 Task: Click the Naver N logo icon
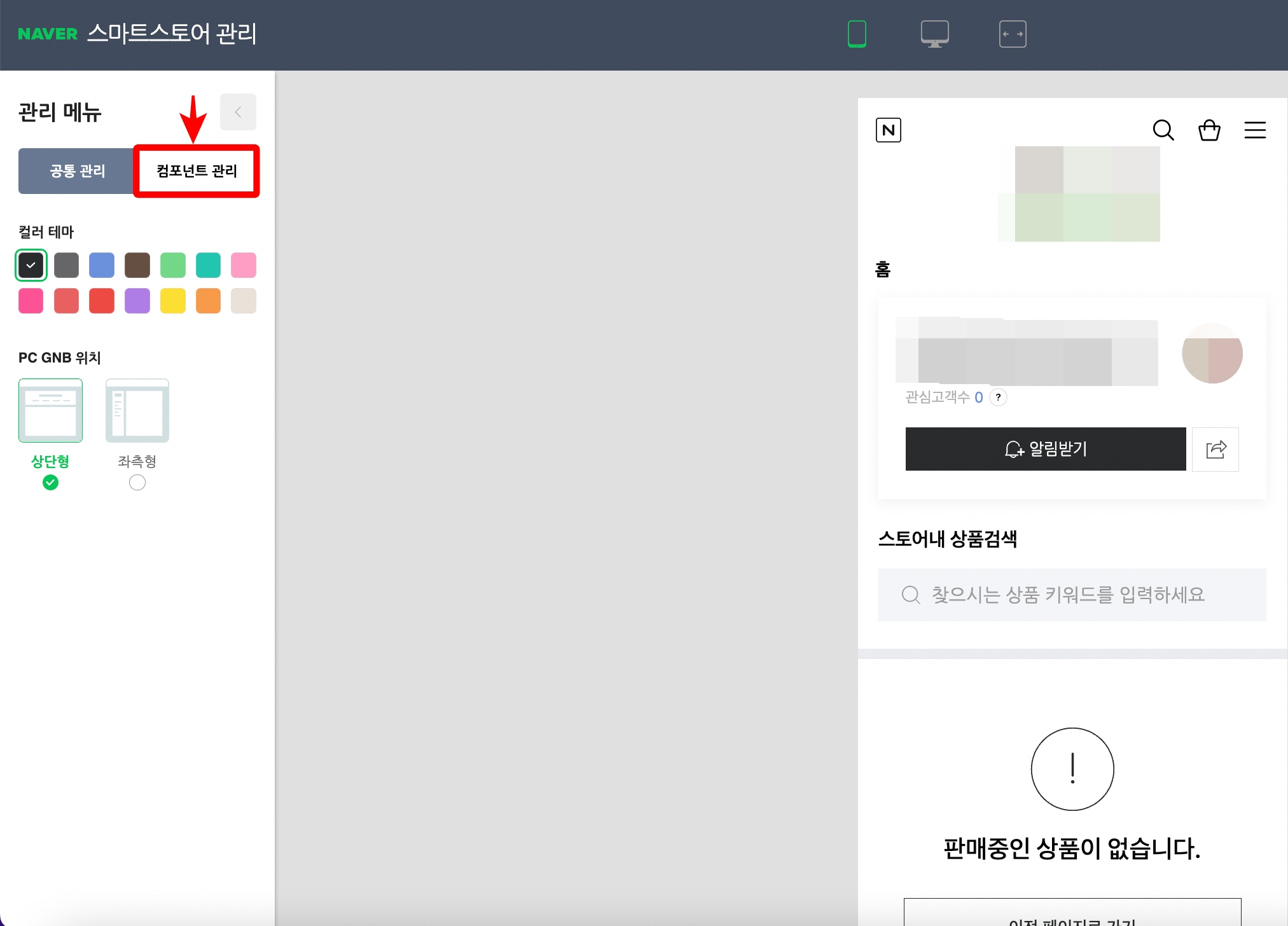[888, 130]
